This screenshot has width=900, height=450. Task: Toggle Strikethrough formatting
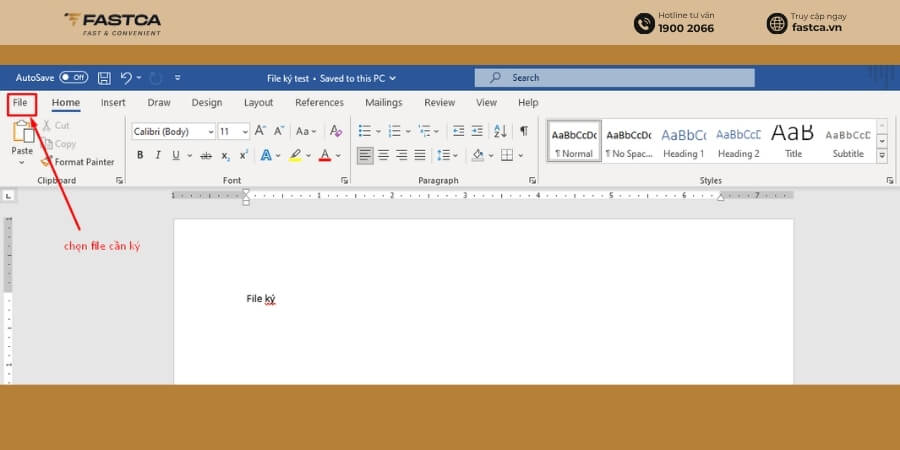pyautogui.click(x=205, y=155)
